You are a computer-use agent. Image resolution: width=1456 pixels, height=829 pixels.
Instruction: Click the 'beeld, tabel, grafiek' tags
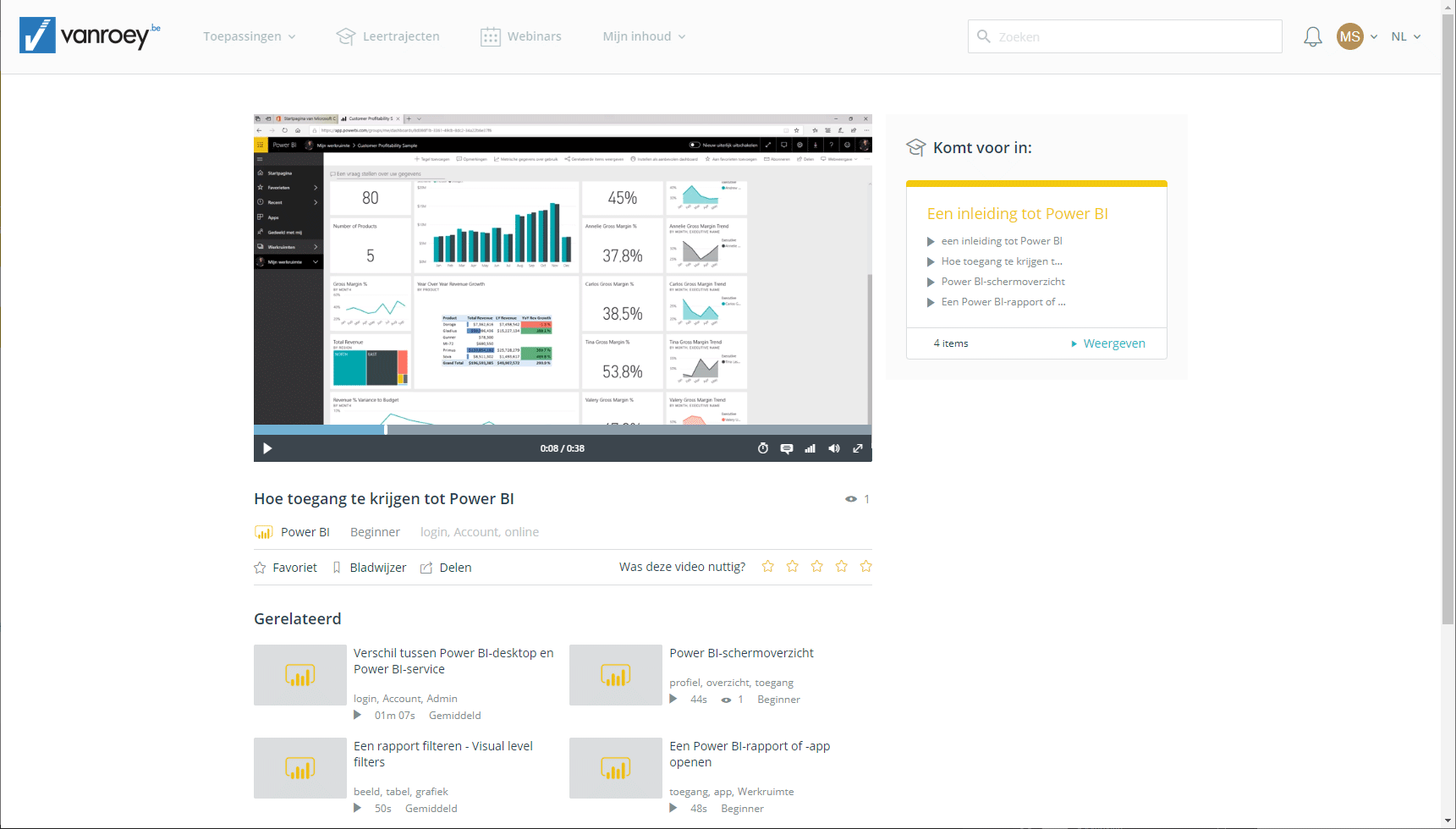click(x=401, y=792)
